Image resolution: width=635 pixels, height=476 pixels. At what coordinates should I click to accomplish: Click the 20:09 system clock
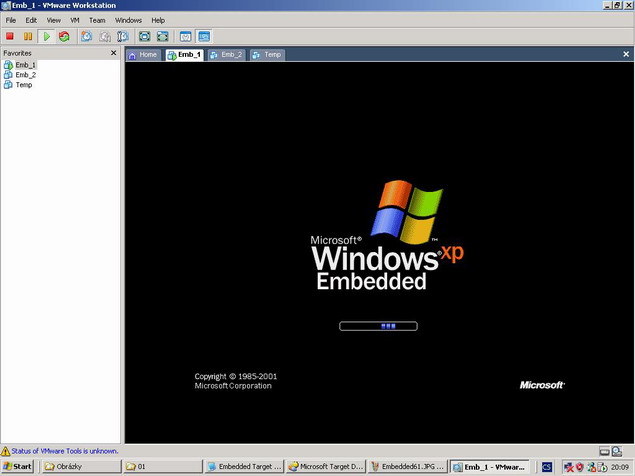[x=620, y=467]
